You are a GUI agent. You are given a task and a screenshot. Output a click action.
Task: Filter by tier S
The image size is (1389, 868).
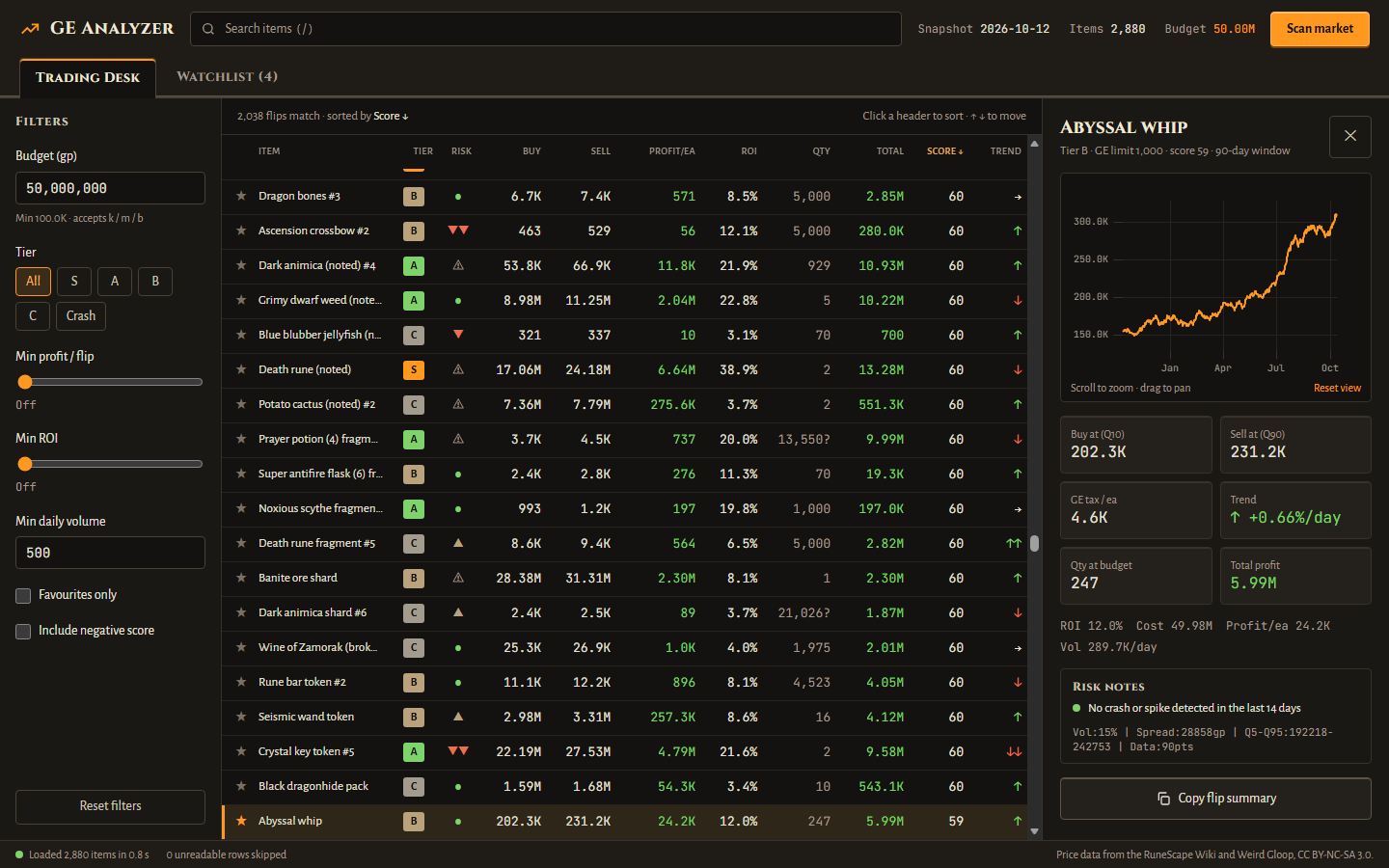coord(74,281)
